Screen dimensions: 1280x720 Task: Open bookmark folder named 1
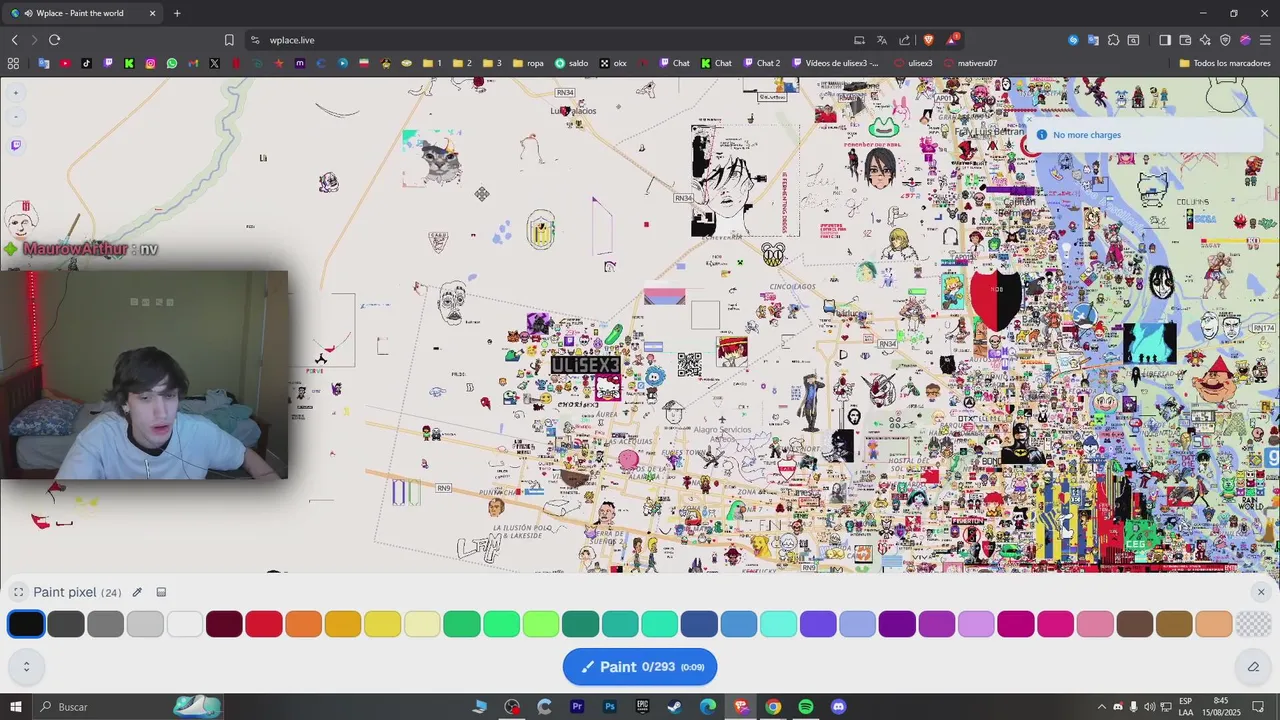(x=432, y=63)
